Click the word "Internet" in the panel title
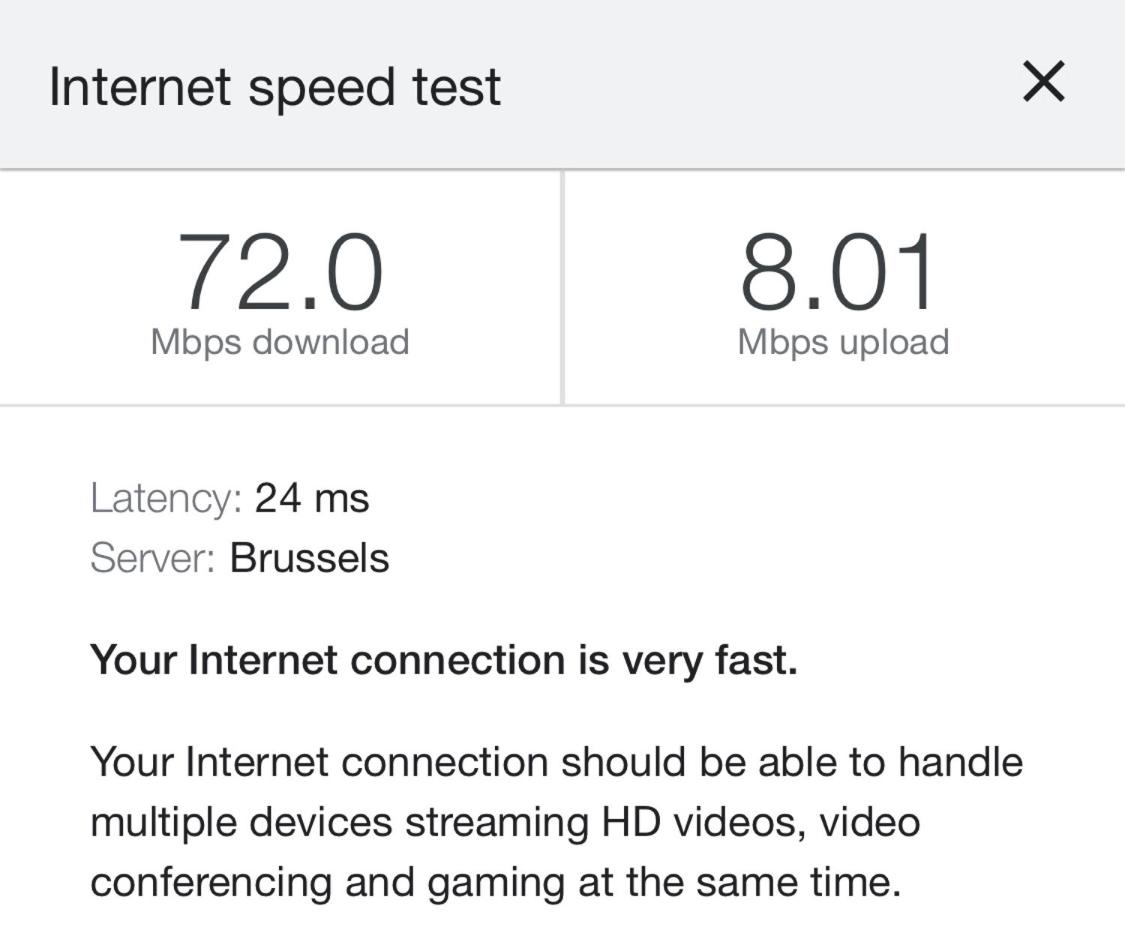The height and width of the screenshot is (933, 1125). pos(139,86)
